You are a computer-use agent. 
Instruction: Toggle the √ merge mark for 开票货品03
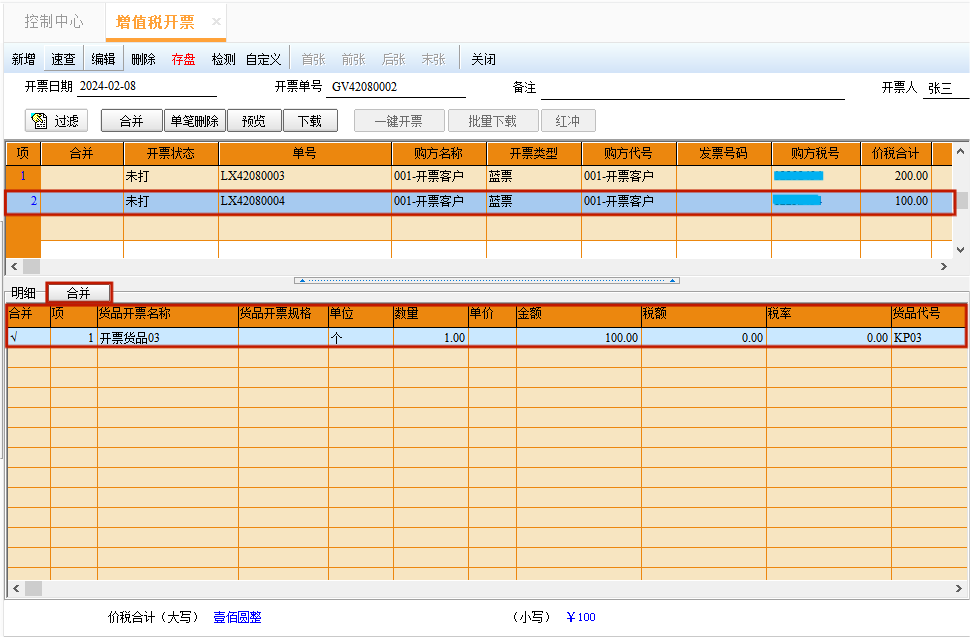(28, 338)
